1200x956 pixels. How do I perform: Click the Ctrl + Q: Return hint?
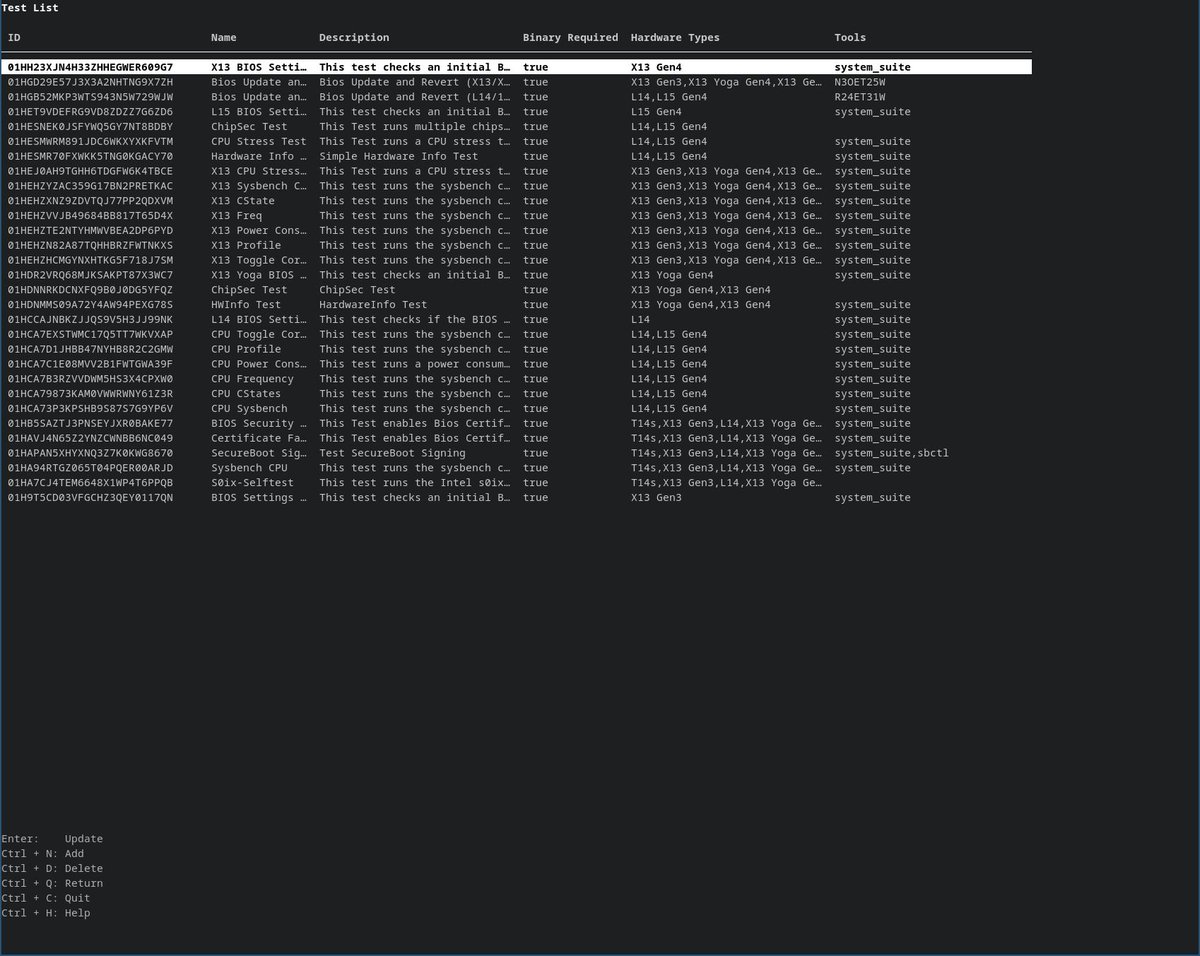tap(52, 884)
